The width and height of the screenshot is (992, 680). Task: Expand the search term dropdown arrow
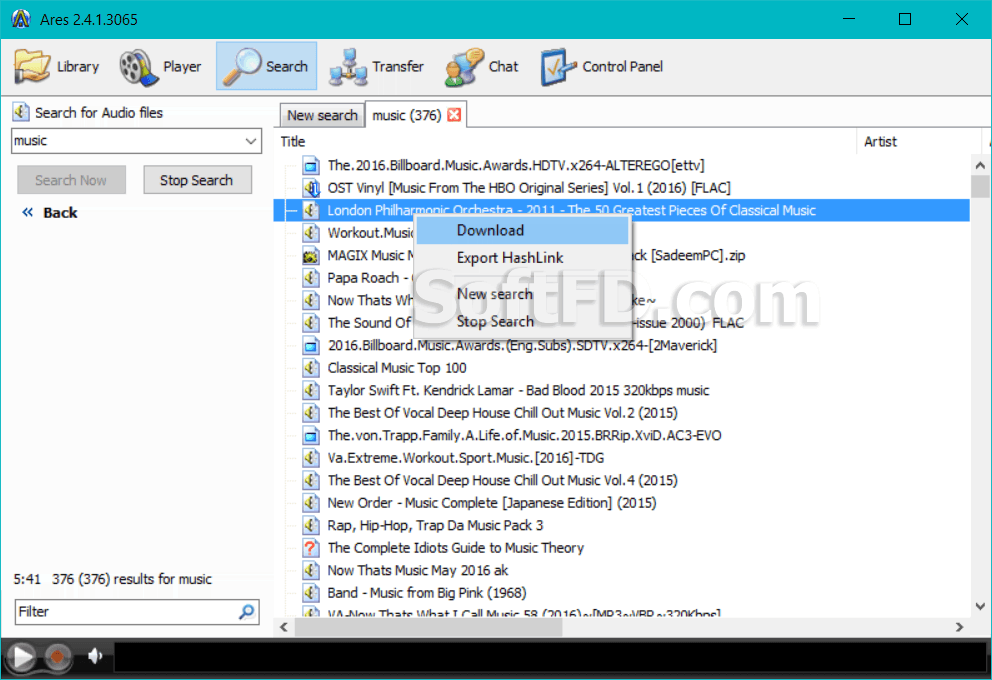click(251, 140)
